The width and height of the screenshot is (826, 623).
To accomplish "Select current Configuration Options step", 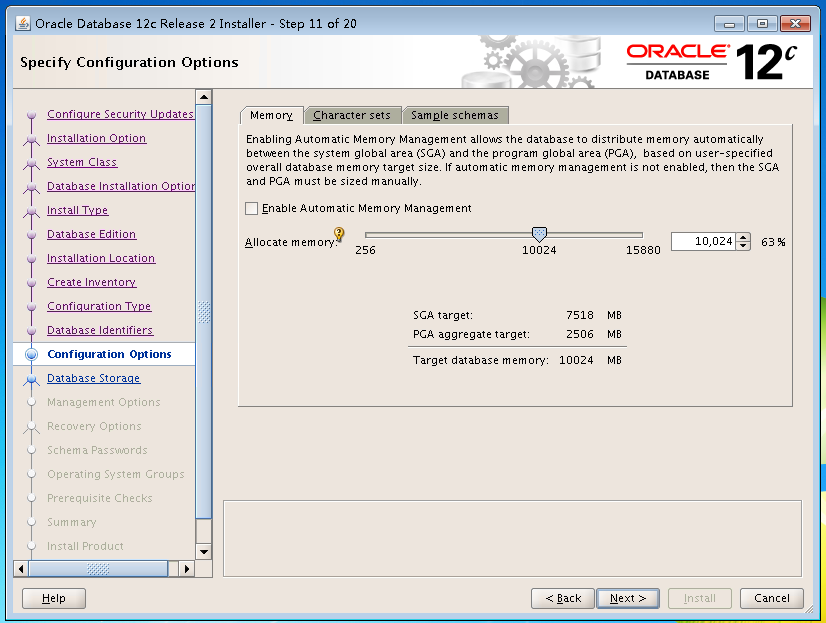I will (x=110, y=354).
